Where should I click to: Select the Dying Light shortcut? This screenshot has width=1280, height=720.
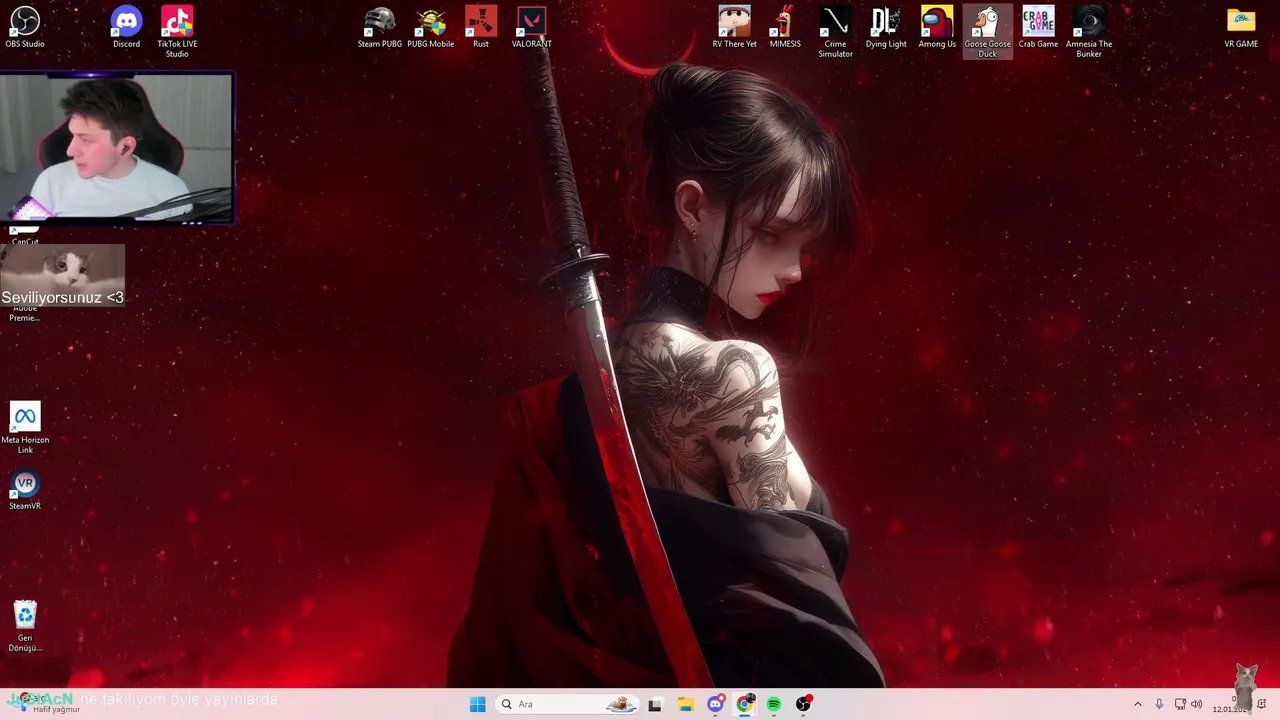(x=886, y=27)
